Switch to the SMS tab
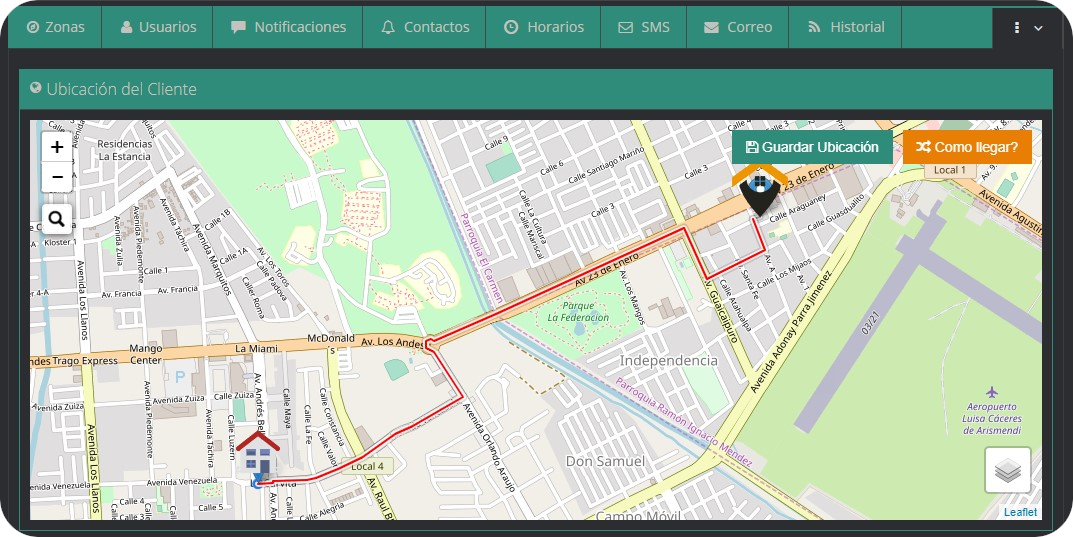 click(643, 27)
